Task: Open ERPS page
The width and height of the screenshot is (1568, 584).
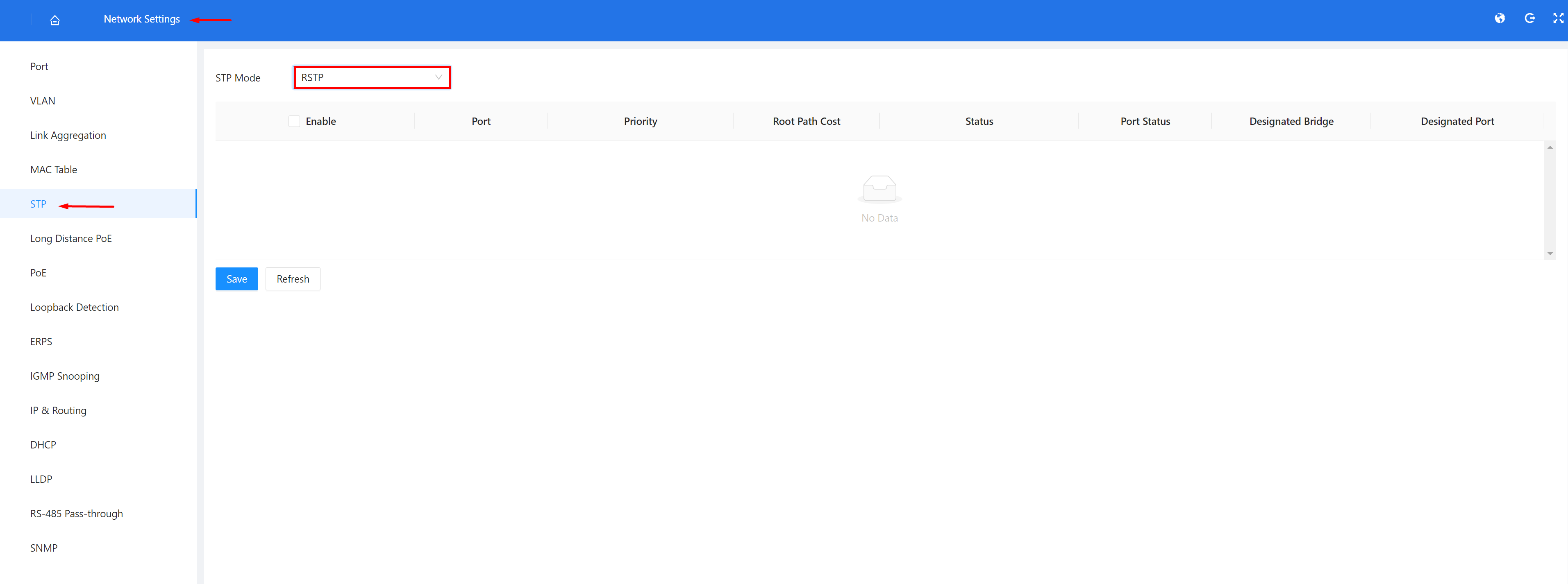Action: 41,341
